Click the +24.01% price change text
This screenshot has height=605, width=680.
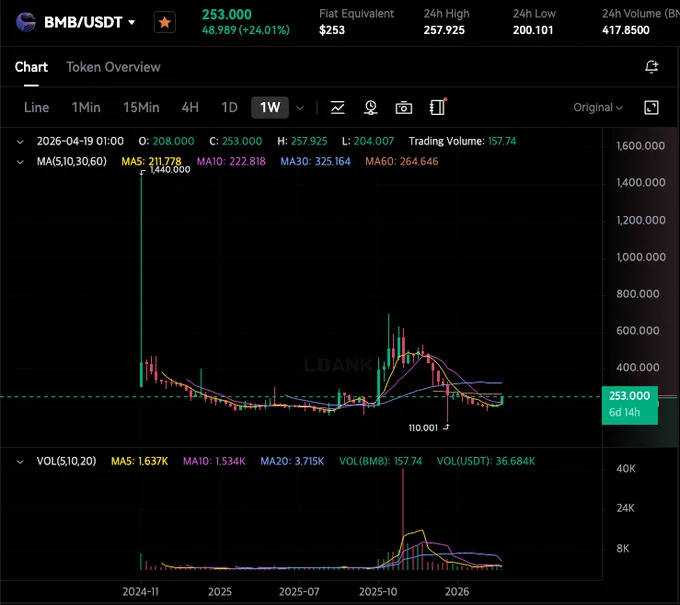coord(265,30)
